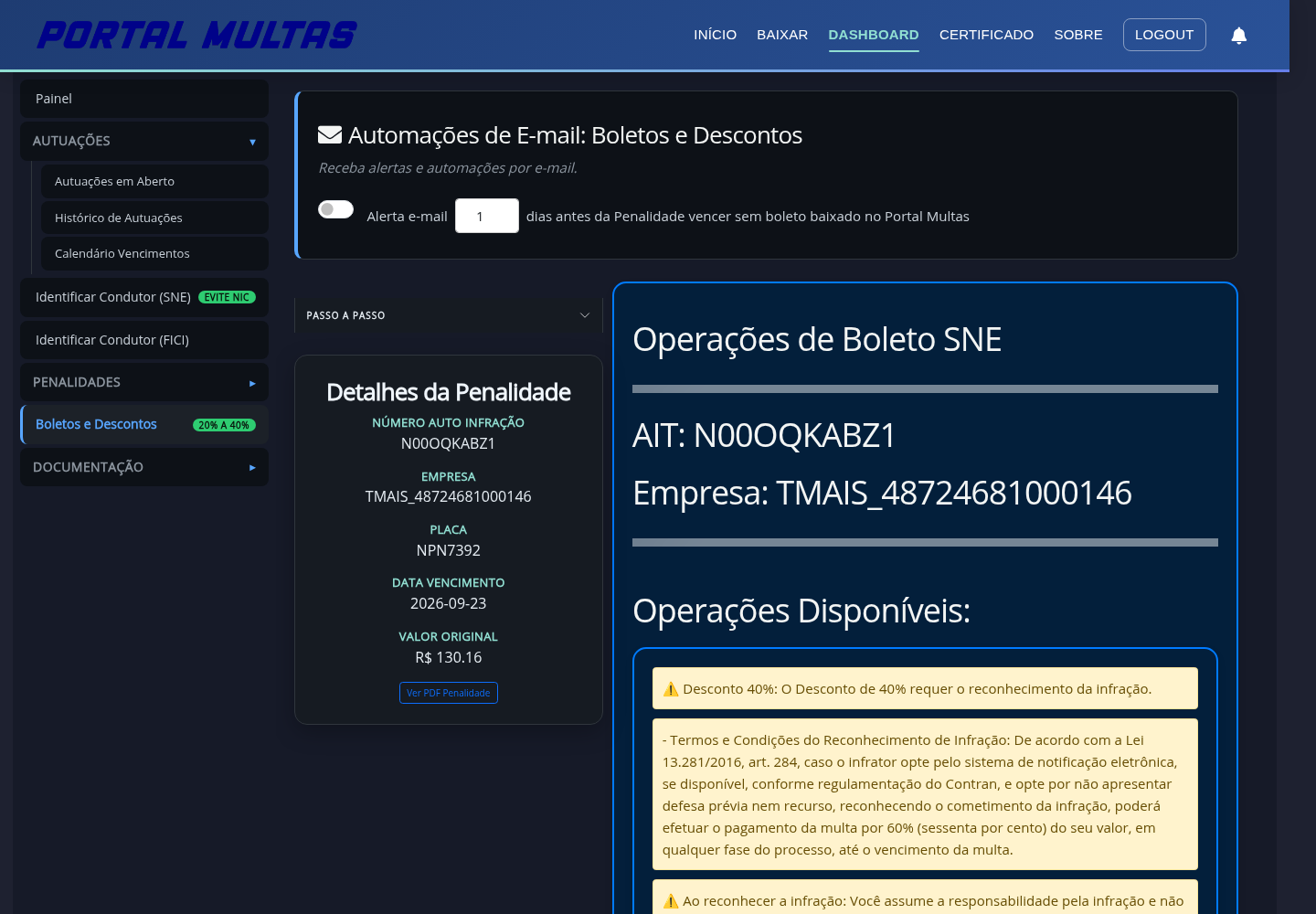This screenshot has width=1316, height=914.
Task: Click the placa value NPN7392
Action: (449, 550)
